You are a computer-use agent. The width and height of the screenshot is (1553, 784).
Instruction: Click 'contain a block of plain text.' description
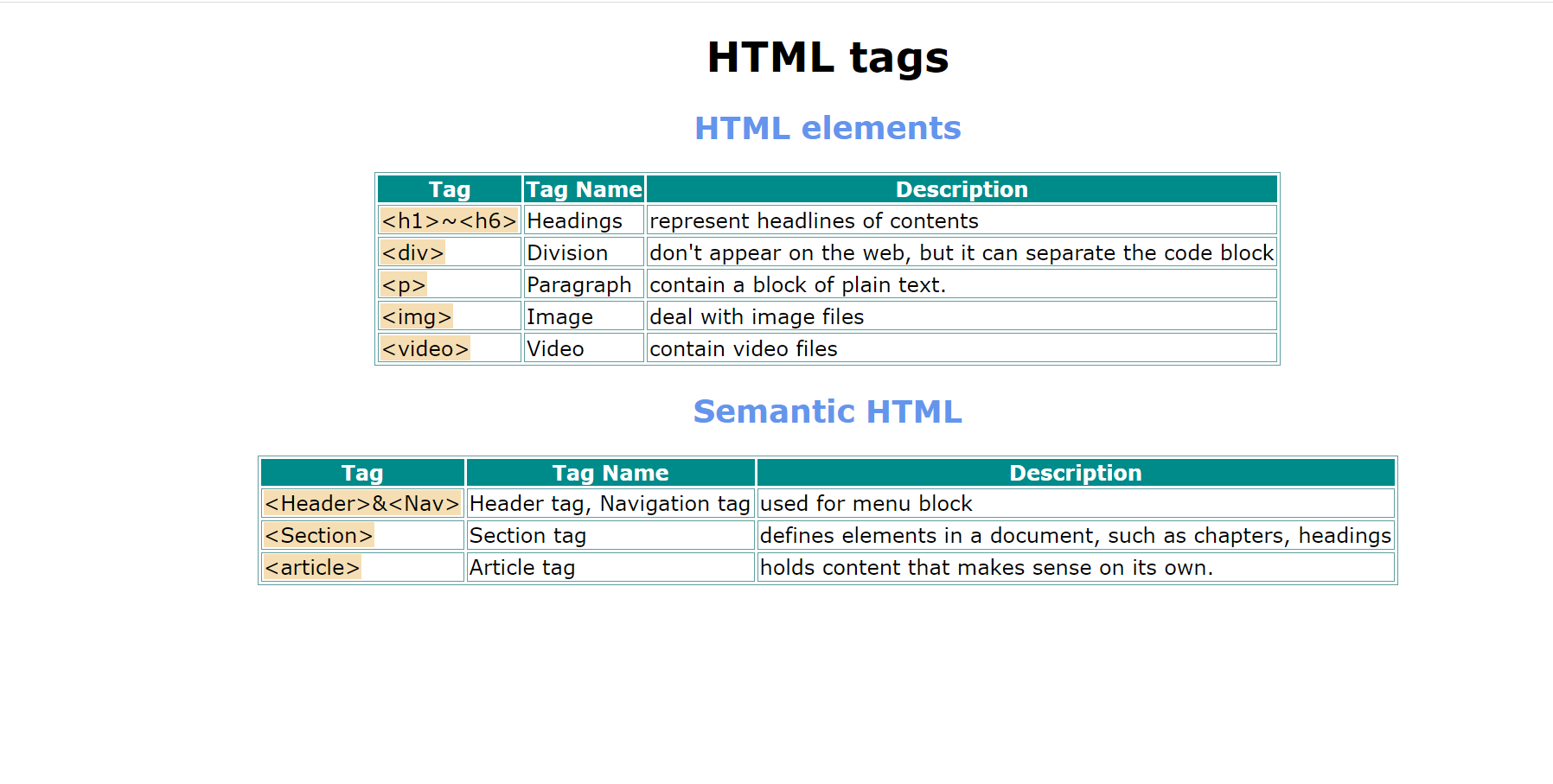(962, 284)
